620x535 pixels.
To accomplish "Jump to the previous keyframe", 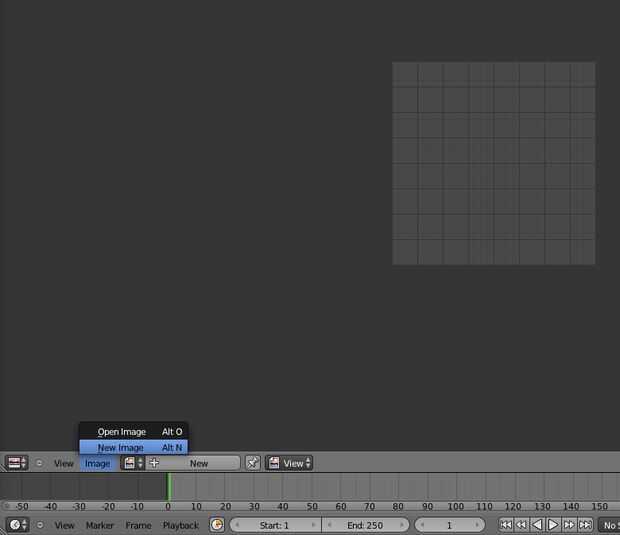I will pos(522,525).
